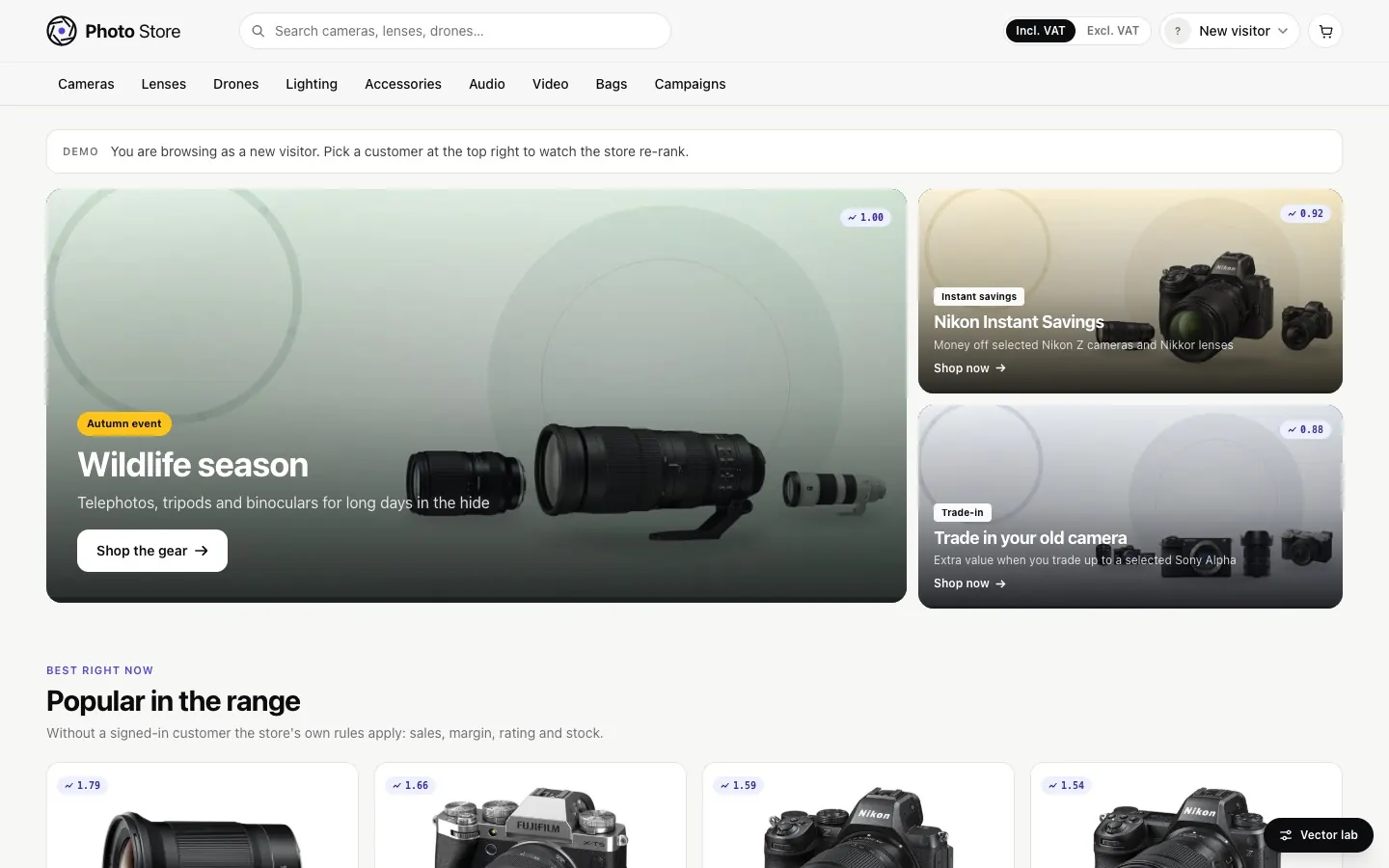Switch prices to Excl. VAT
The image size is (1389, 868).
[1112, 31]
